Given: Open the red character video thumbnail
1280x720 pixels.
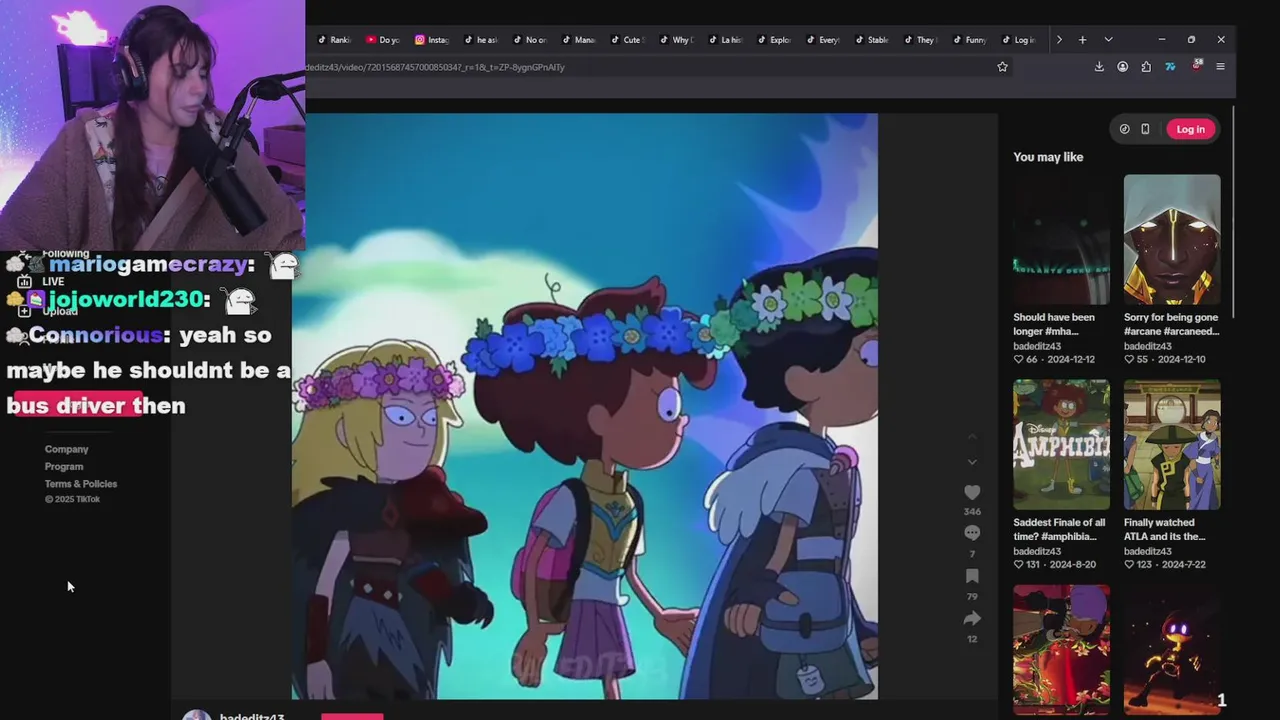Looking at the screenshot, I should tap(1061, 650).
